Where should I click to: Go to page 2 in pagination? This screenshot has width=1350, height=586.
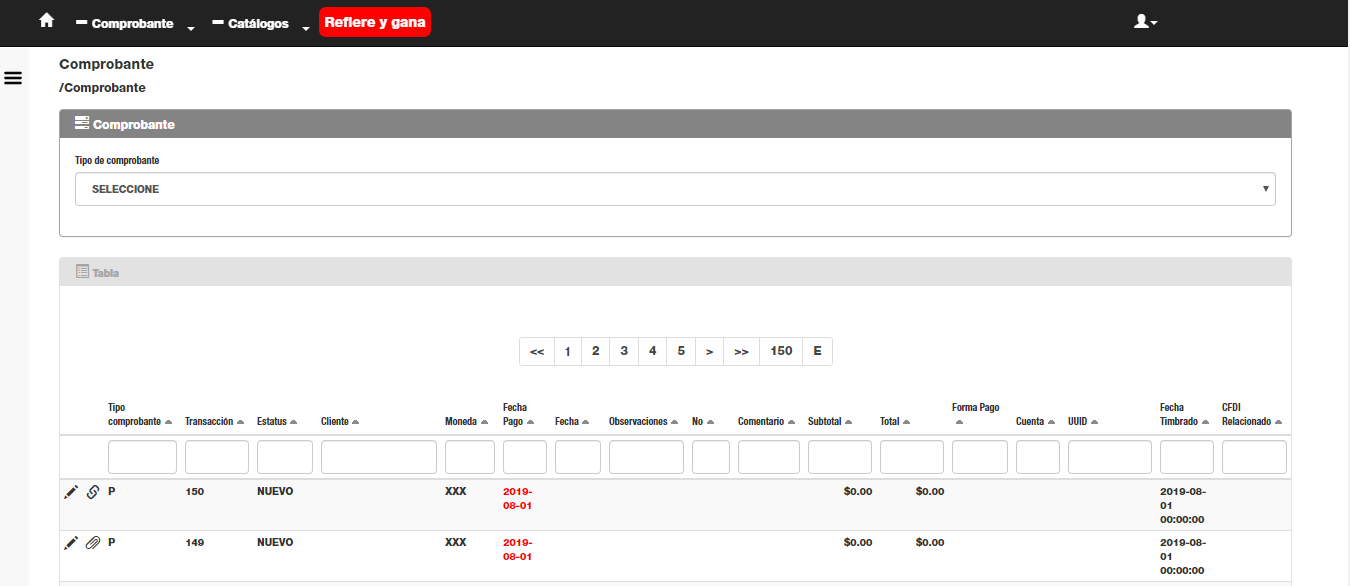coord(595,351)
